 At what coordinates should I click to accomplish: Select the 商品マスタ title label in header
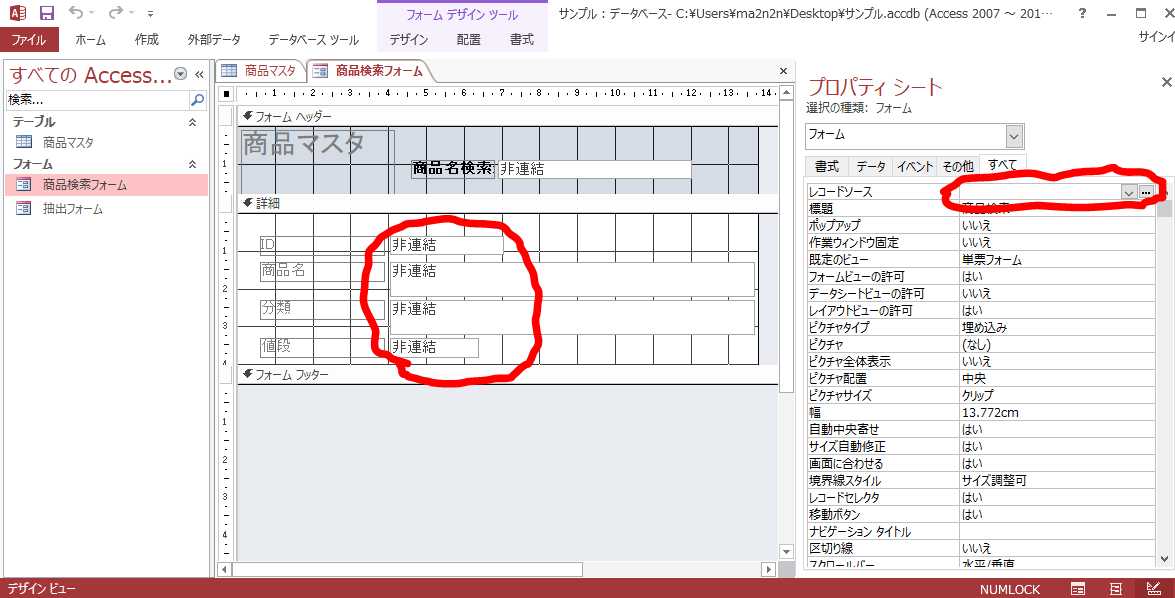(x=317, y=143)
